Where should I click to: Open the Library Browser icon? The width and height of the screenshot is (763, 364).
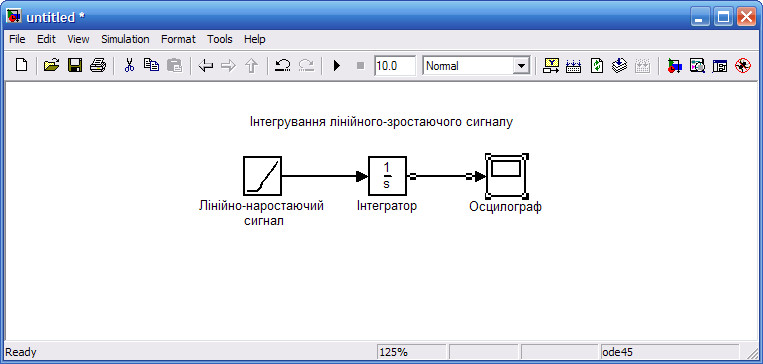674,65
